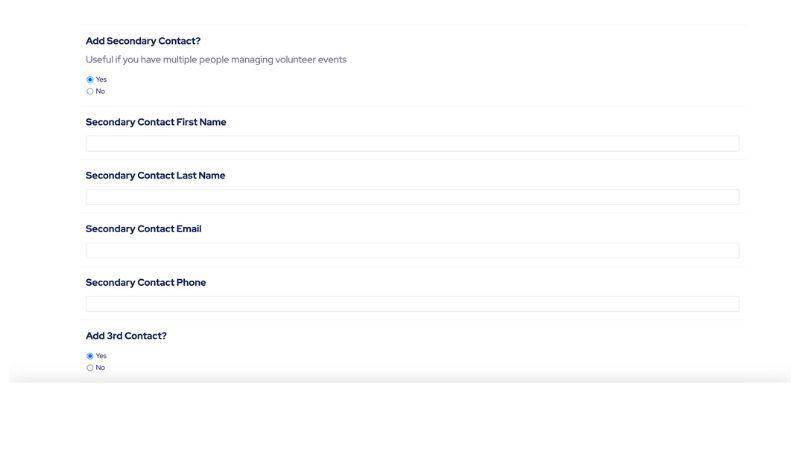Select the Yes radio circle under Add Secondary Contact
Viewport: 800px width, 450px height.
(90, 80)
